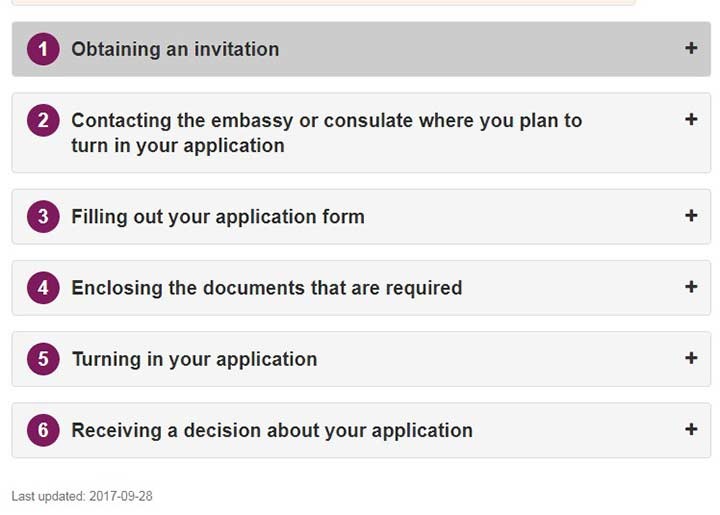Click the Last updated 2017-09-28 text

tap(82, 496)
